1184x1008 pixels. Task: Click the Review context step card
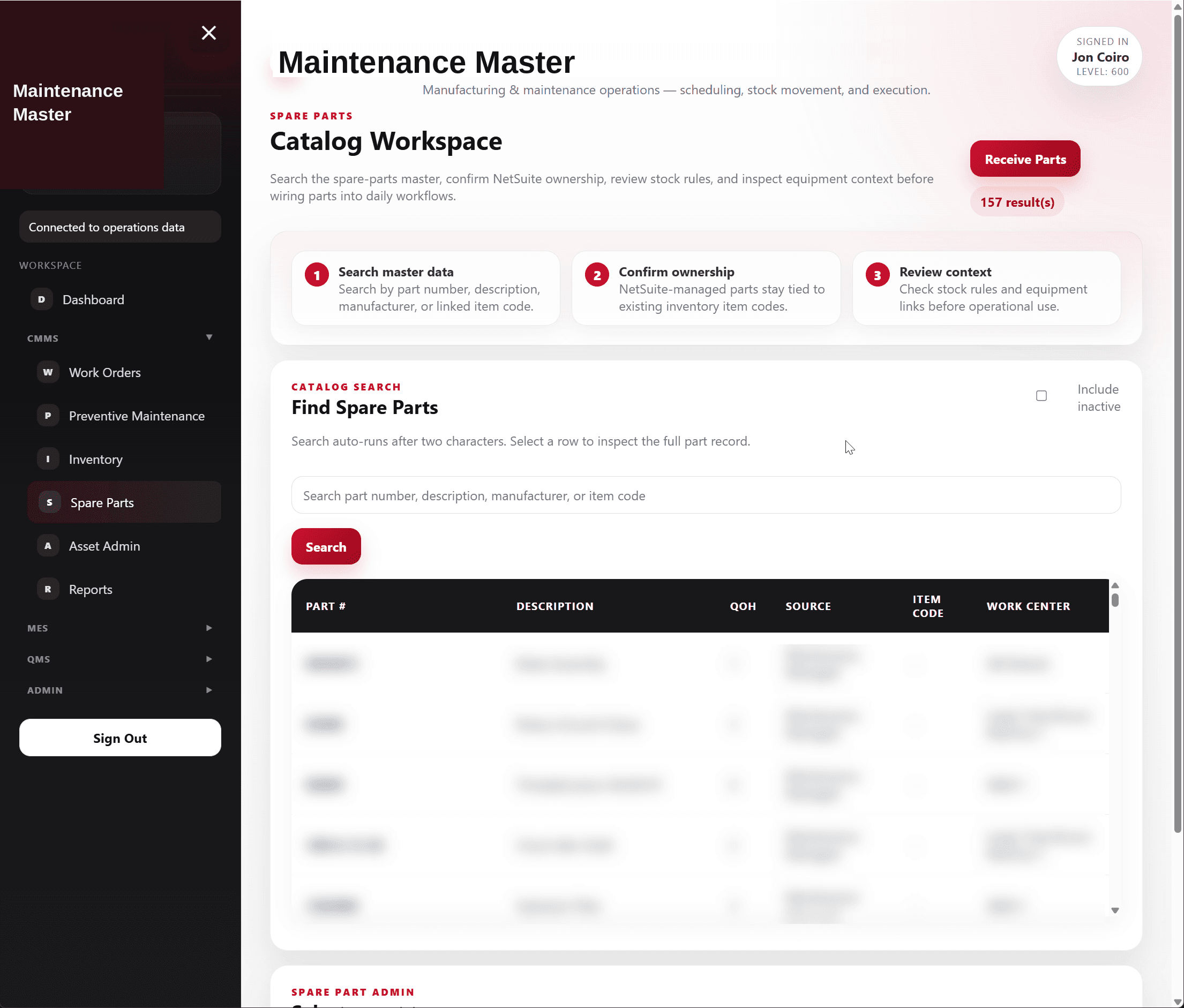pyautogui.click(x=986, y=289)
